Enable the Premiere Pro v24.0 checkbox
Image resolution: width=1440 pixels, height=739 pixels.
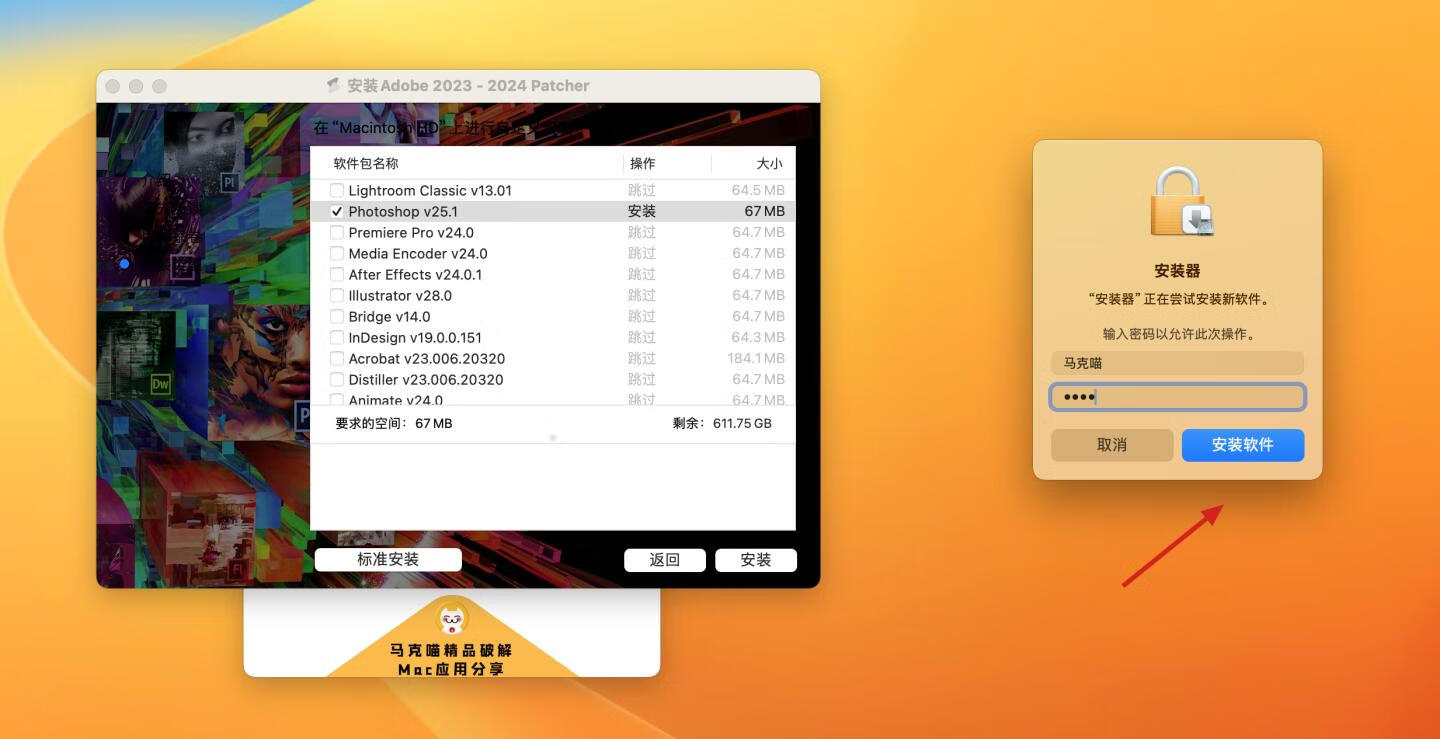tap(337, 232)
